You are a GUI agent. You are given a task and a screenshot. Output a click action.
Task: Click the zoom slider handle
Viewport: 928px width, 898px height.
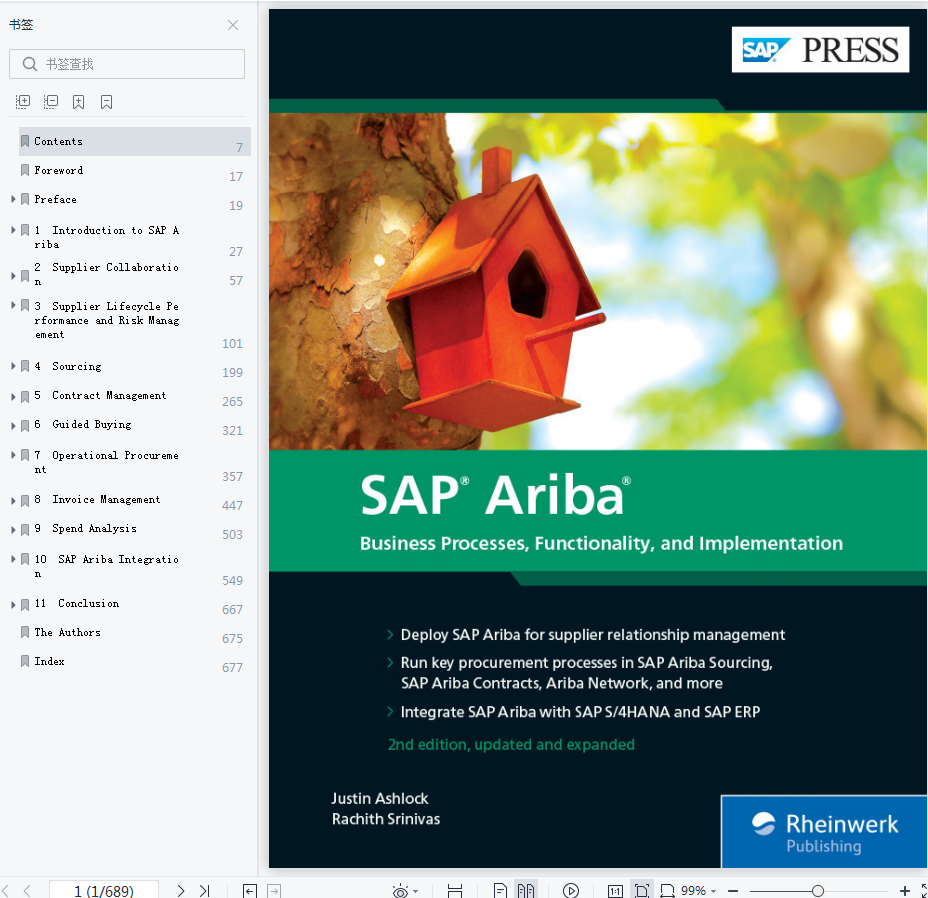coord(817,890)
